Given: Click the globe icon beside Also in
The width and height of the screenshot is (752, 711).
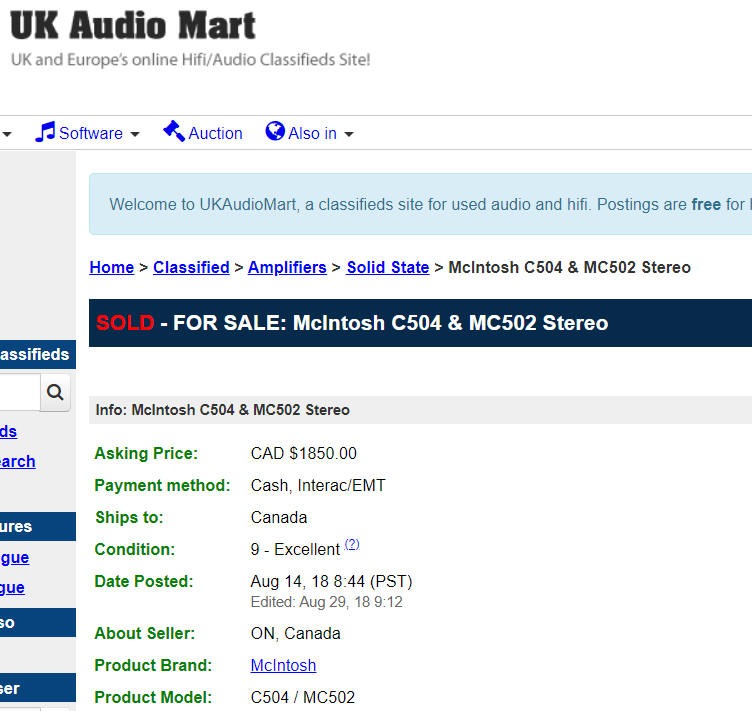Looking at the screenshot, I should (275, 132).
